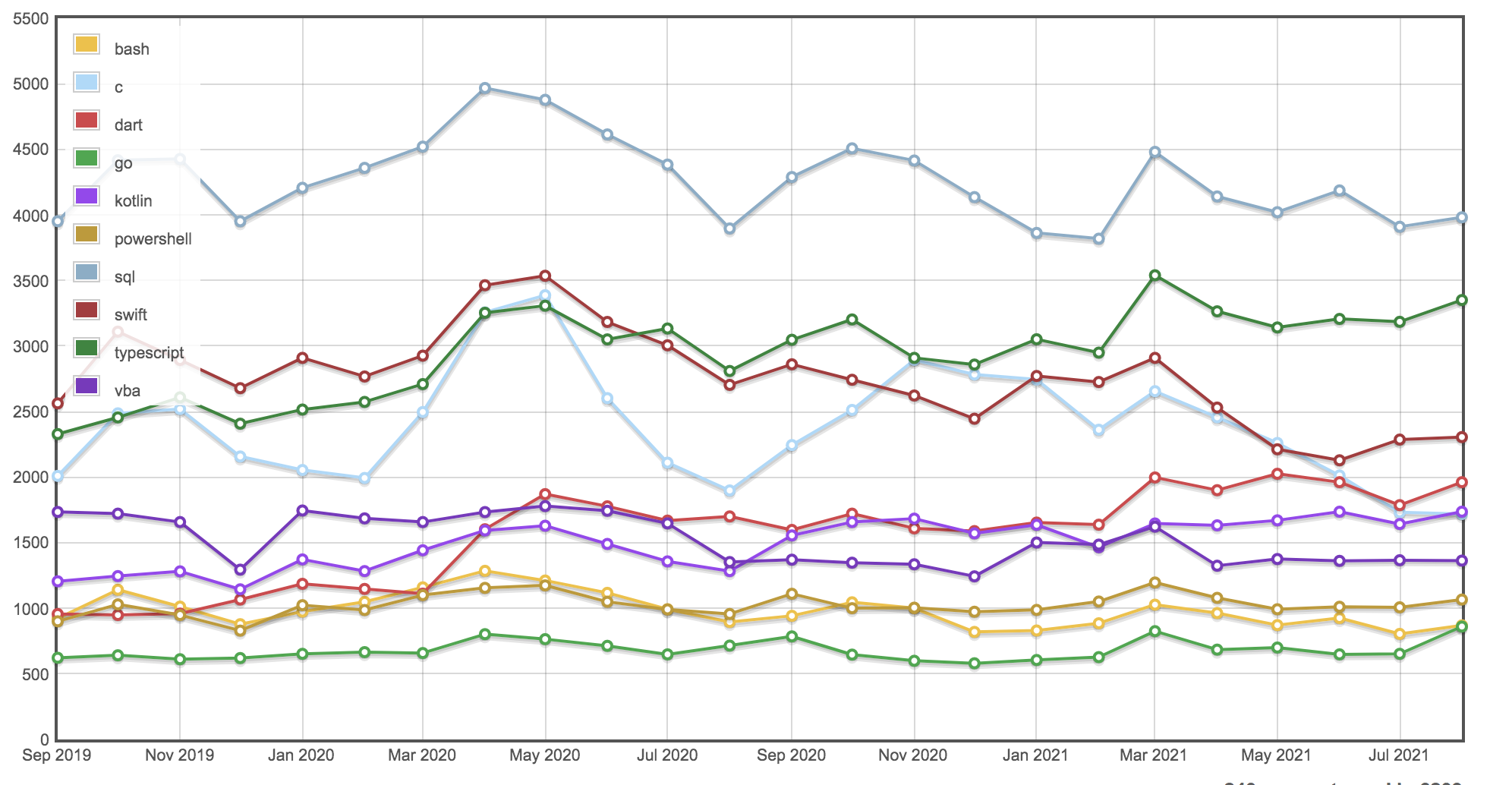Click the dart data point at Mar 2021
This screenshot has width=1512, height=785.
click(x=1154, y=478)
